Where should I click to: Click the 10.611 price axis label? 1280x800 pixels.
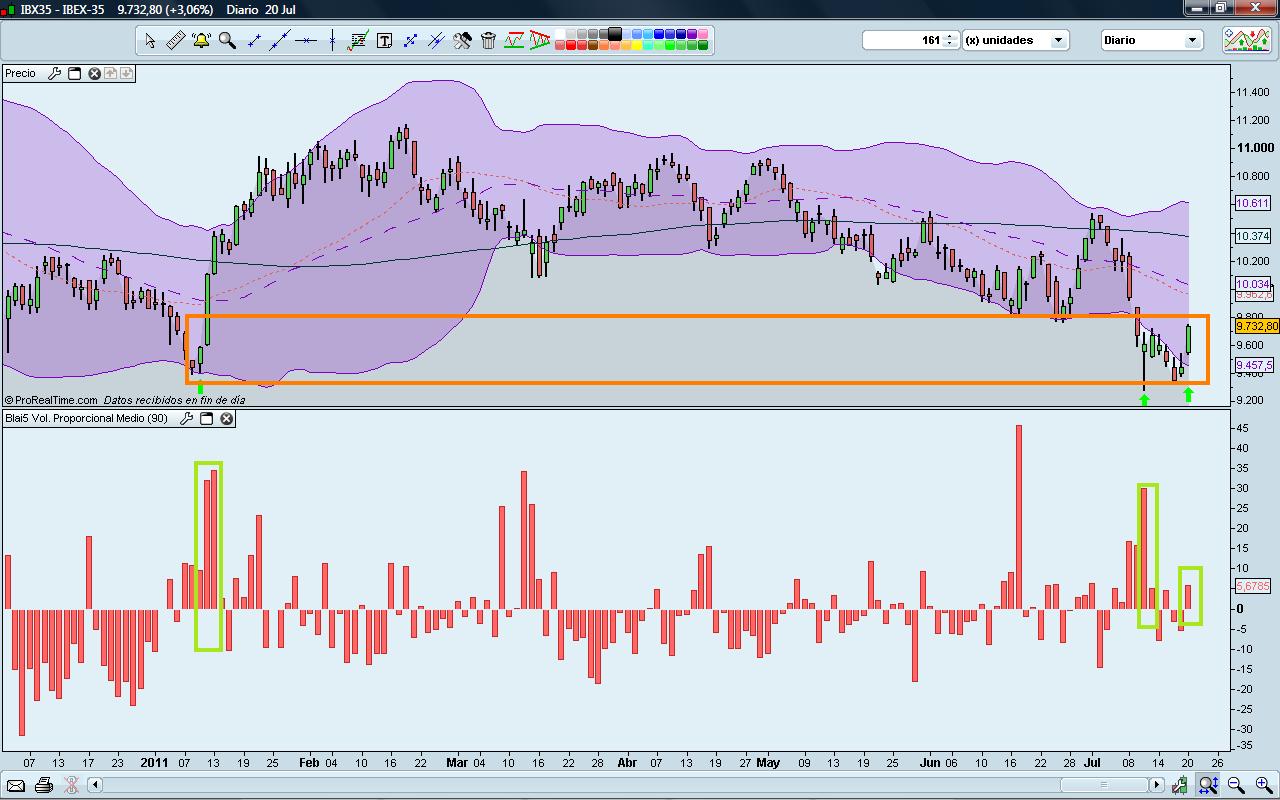(1253, 203)
